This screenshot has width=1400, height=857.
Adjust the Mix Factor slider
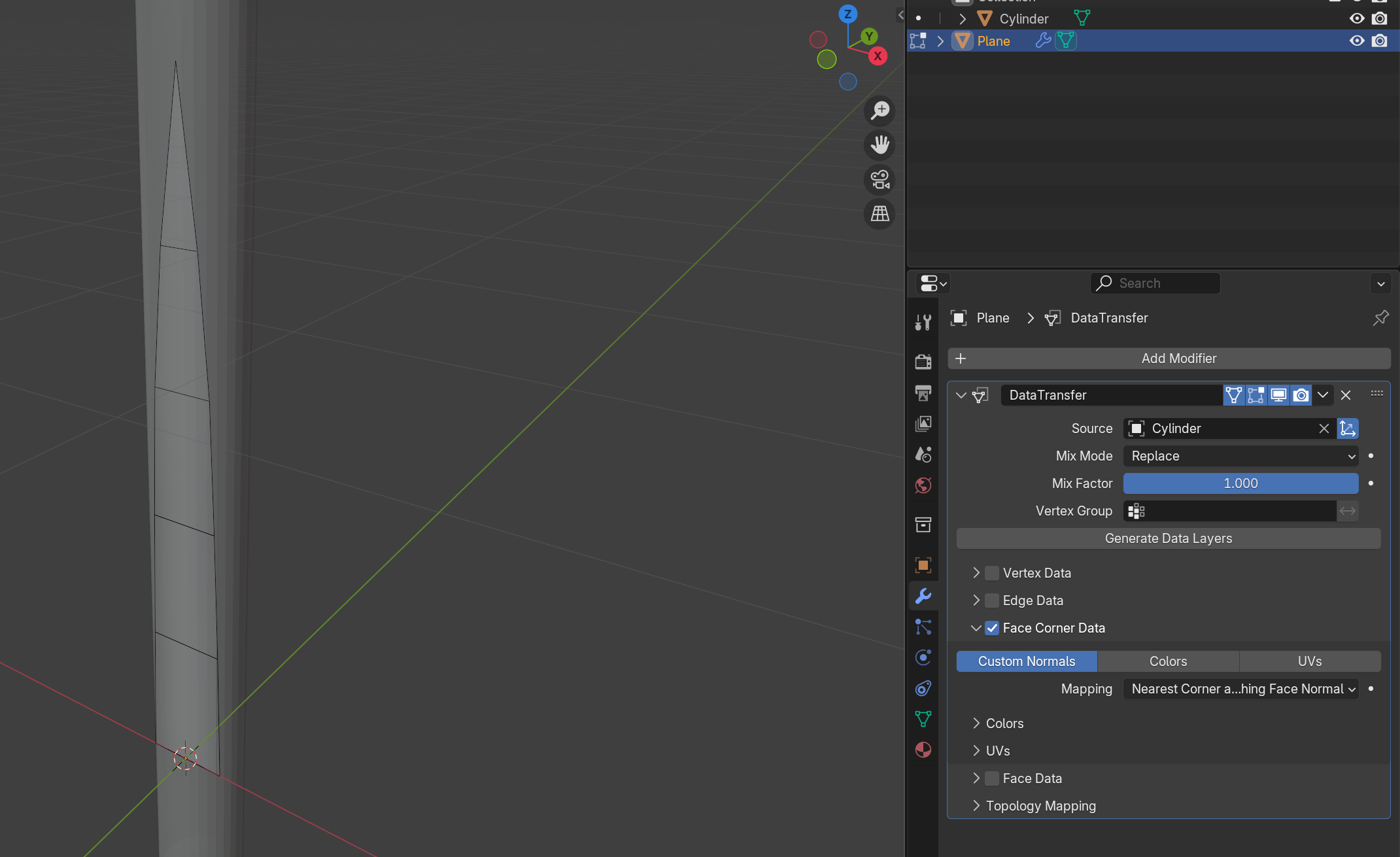1240,483
